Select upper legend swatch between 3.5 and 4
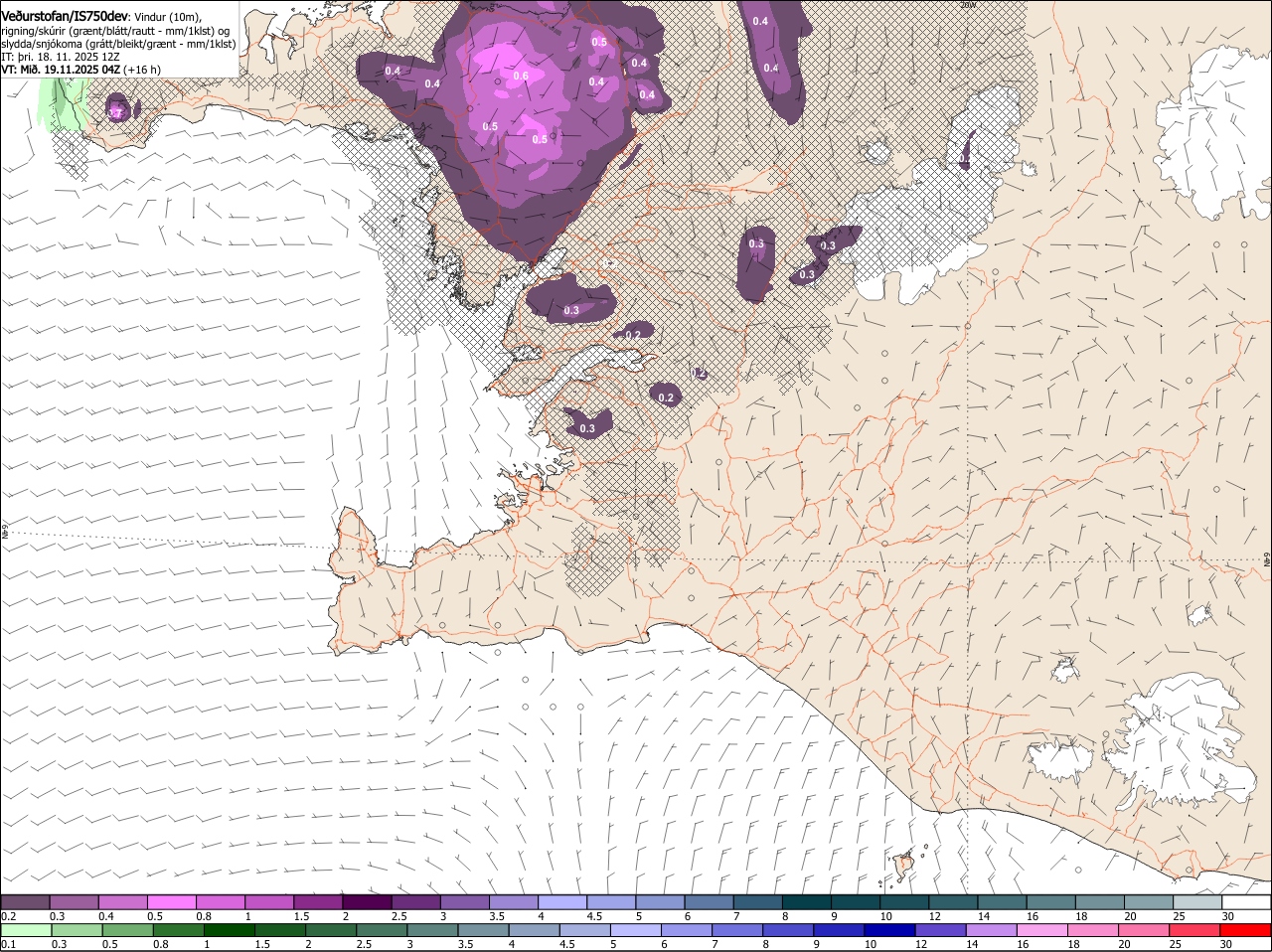This screenshot has height=952, width=1272. [x=513, y=902]
